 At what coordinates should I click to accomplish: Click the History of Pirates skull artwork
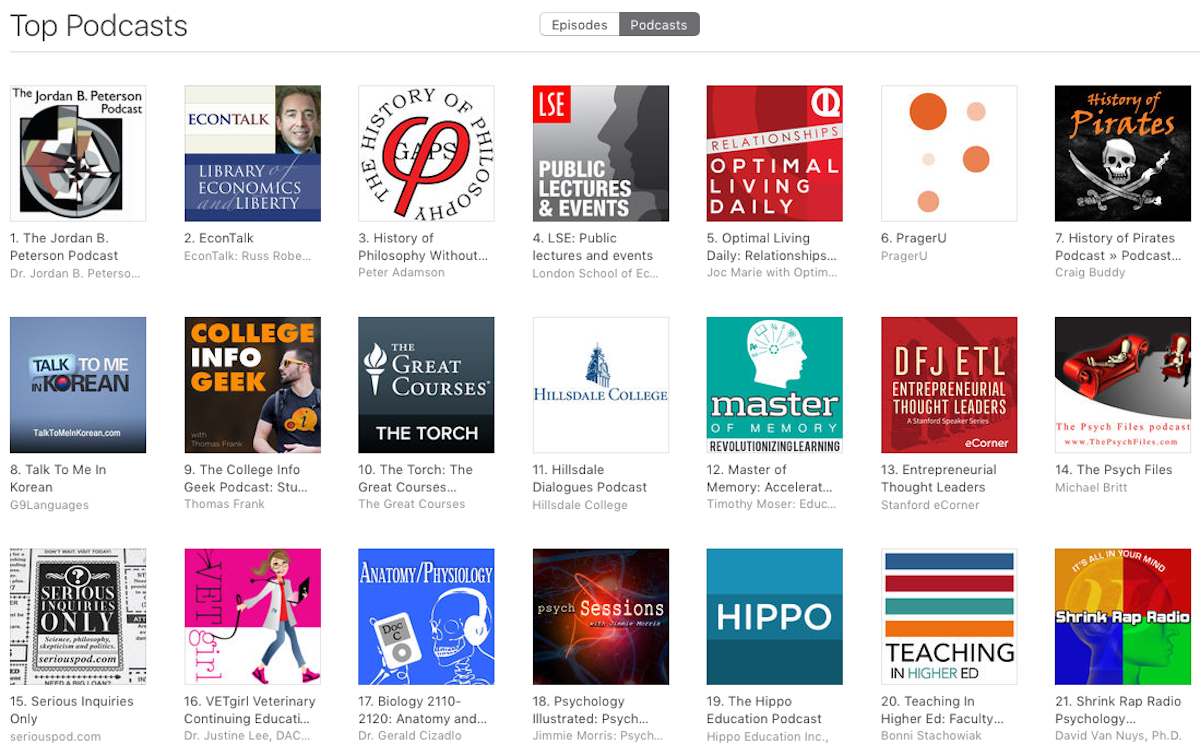pos(1123,153)
